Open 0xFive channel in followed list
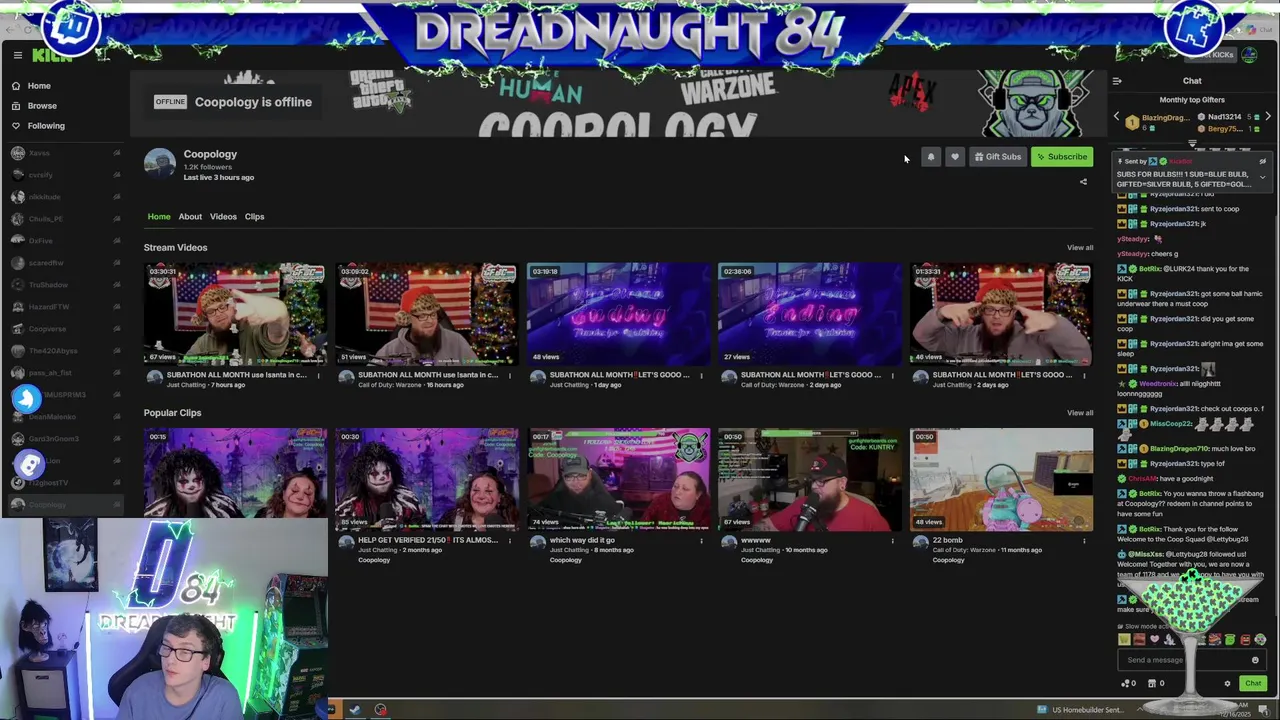The height and width of the screenshot is (720, 1280). [x=65, y=241]
